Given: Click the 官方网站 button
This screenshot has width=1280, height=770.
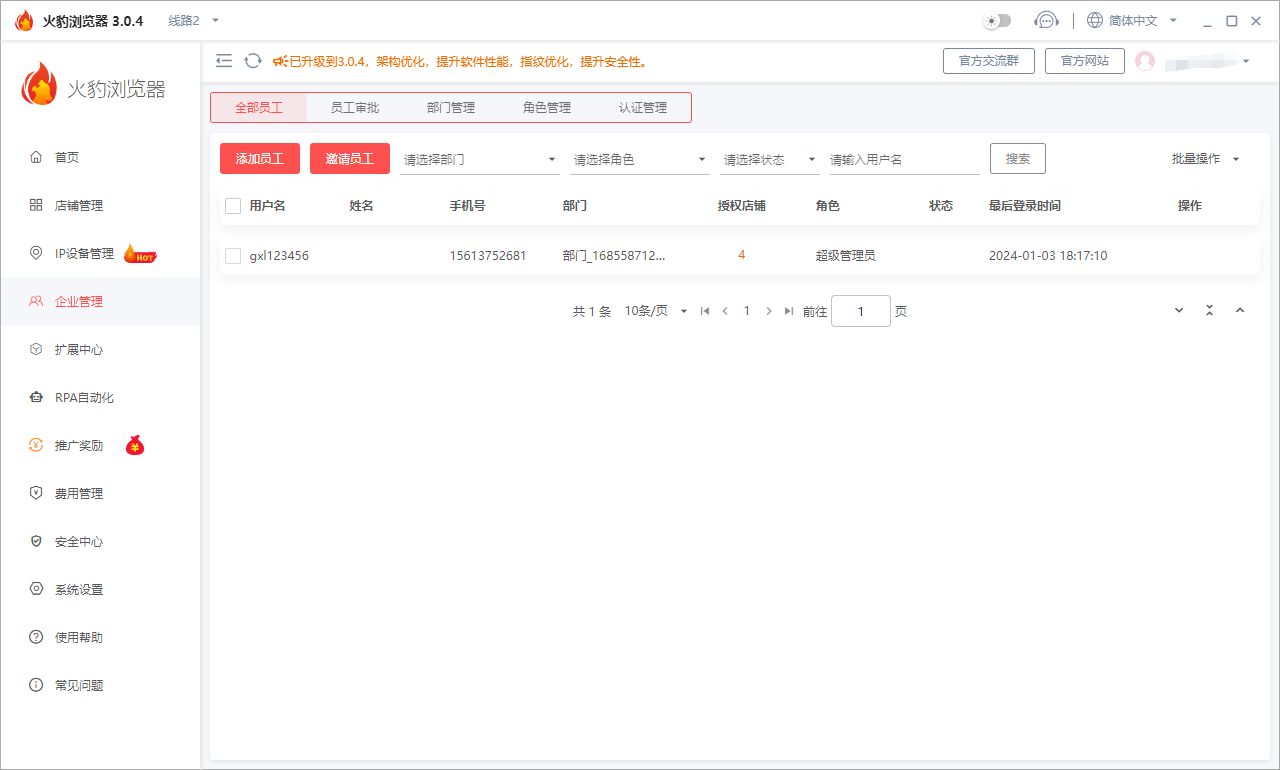Looking at the screenshot, I should click(x=1084, y=60).
